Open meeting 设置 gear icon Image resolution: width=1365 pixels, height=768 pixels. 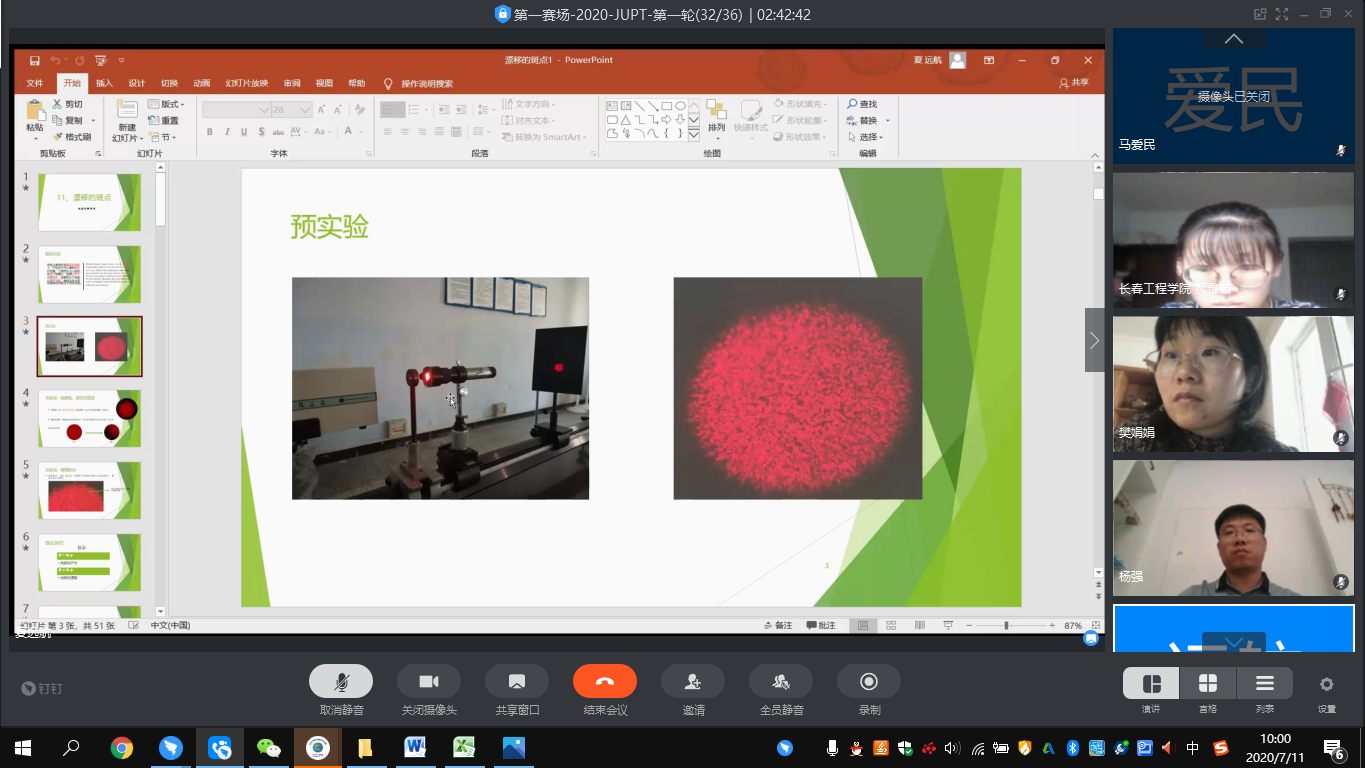coord(1326,685)
